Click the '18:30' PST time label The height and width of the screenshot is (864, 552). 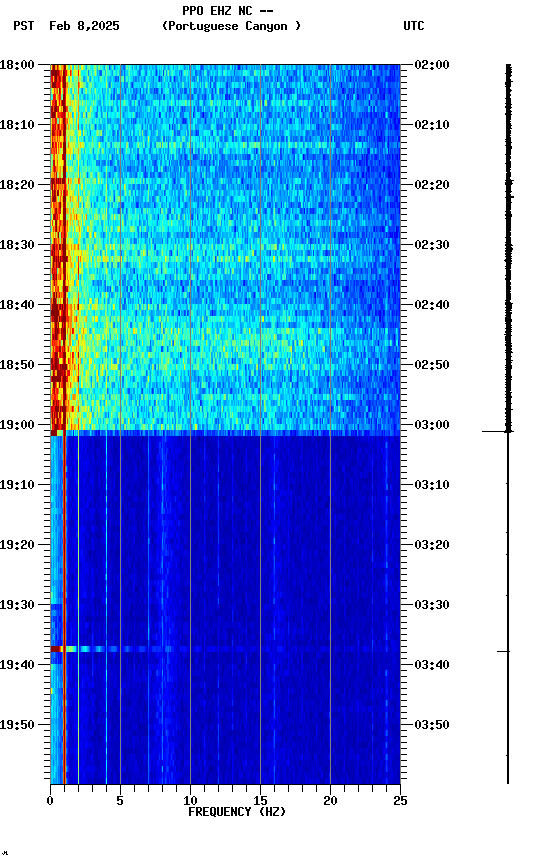point(17,245)
